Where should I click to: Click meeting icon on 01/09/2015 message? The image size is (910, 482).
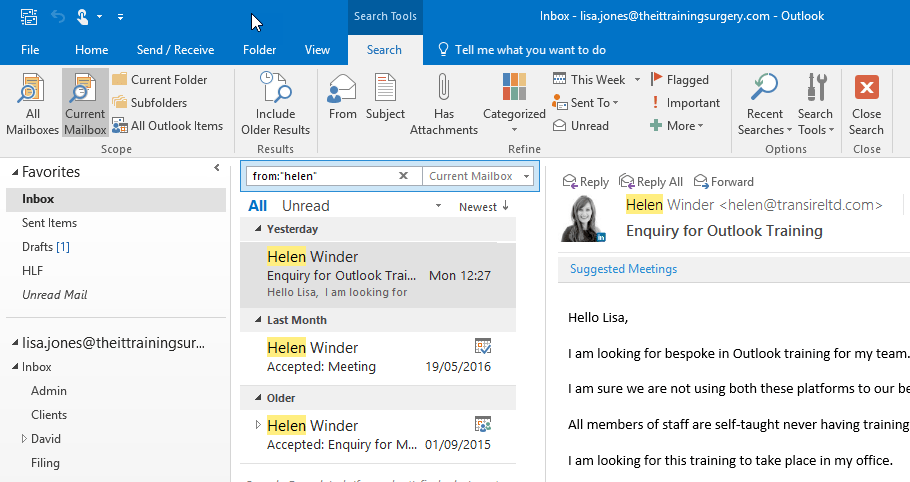pyautogui.click(x=483, y=424)
